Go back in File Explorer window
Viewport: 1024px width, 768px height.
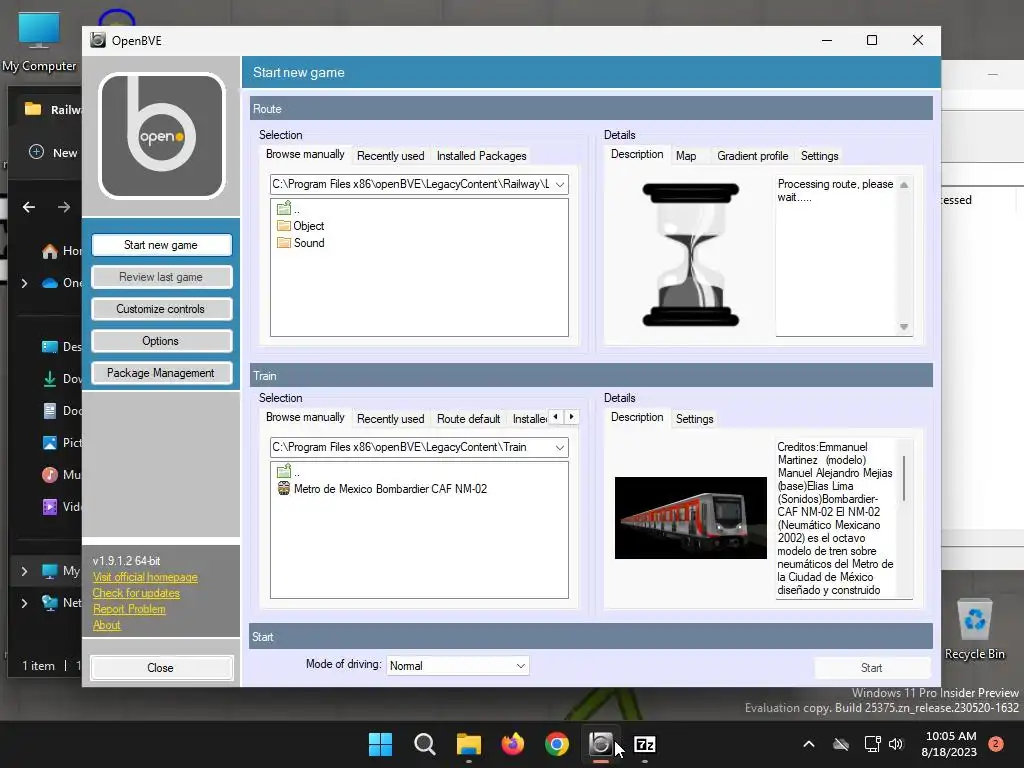click(x=29, y=207)
